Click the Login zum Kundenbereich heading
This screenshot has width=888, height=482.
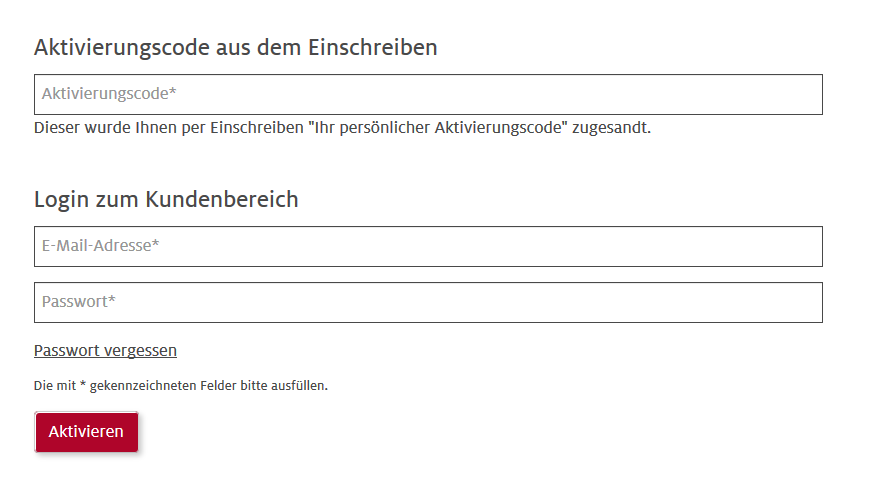click(x=166, y=199)
